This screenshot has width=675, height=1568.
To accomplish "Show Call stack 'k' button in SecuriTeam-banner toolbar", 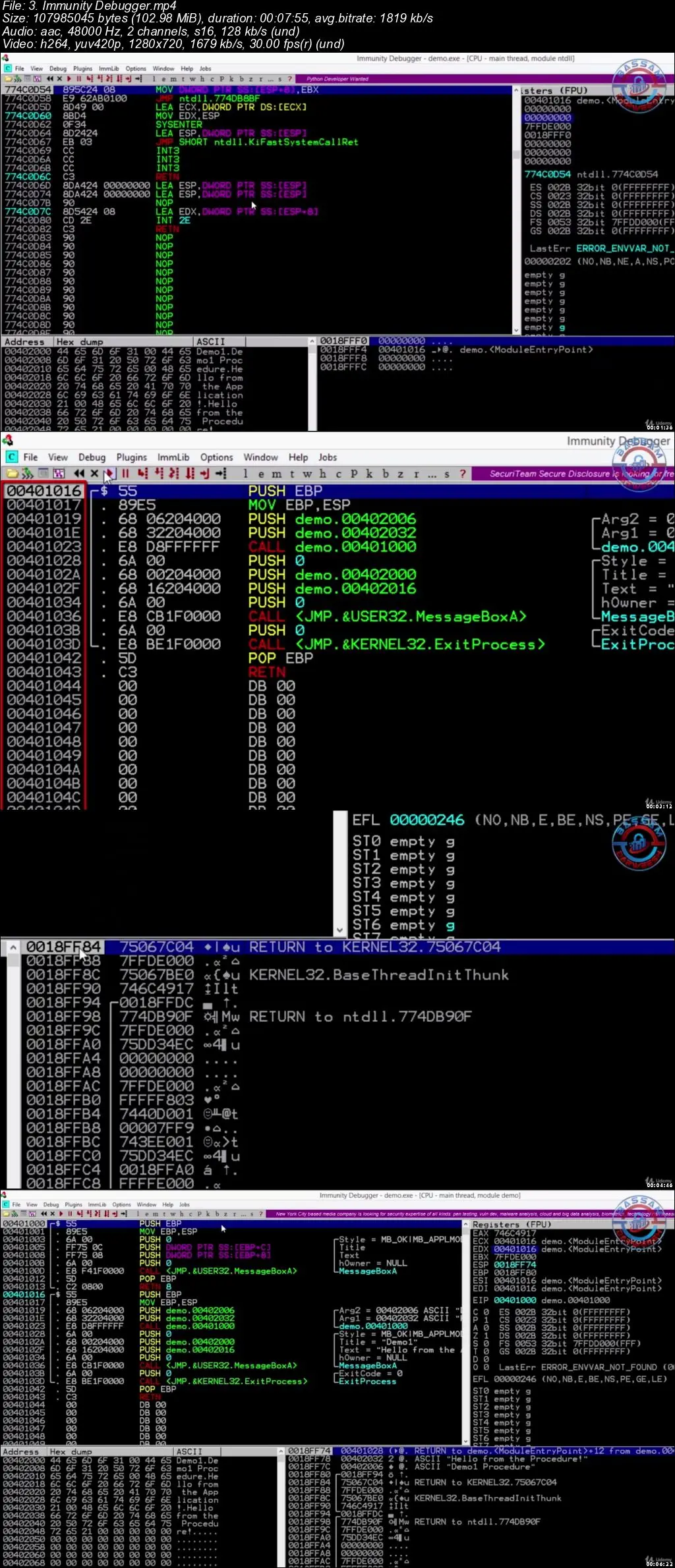I will [369, 474].
